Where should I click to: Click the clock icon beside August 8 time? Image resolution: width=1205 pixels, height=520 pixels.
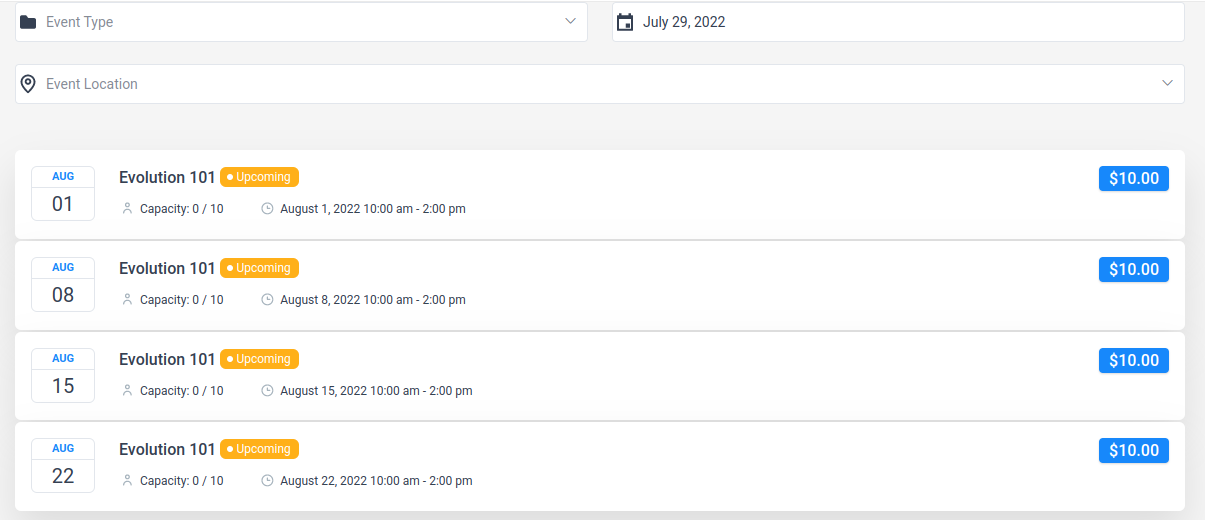(x=267, y=300)
